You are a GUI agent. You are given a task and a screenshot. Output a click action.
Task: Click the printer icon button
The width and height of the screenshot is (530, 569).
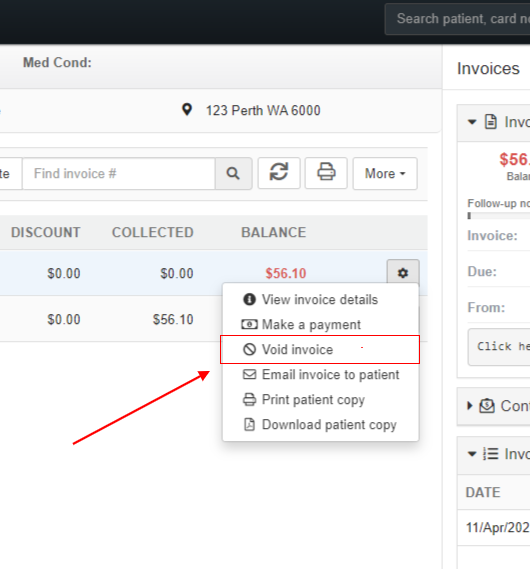(326, 173)
